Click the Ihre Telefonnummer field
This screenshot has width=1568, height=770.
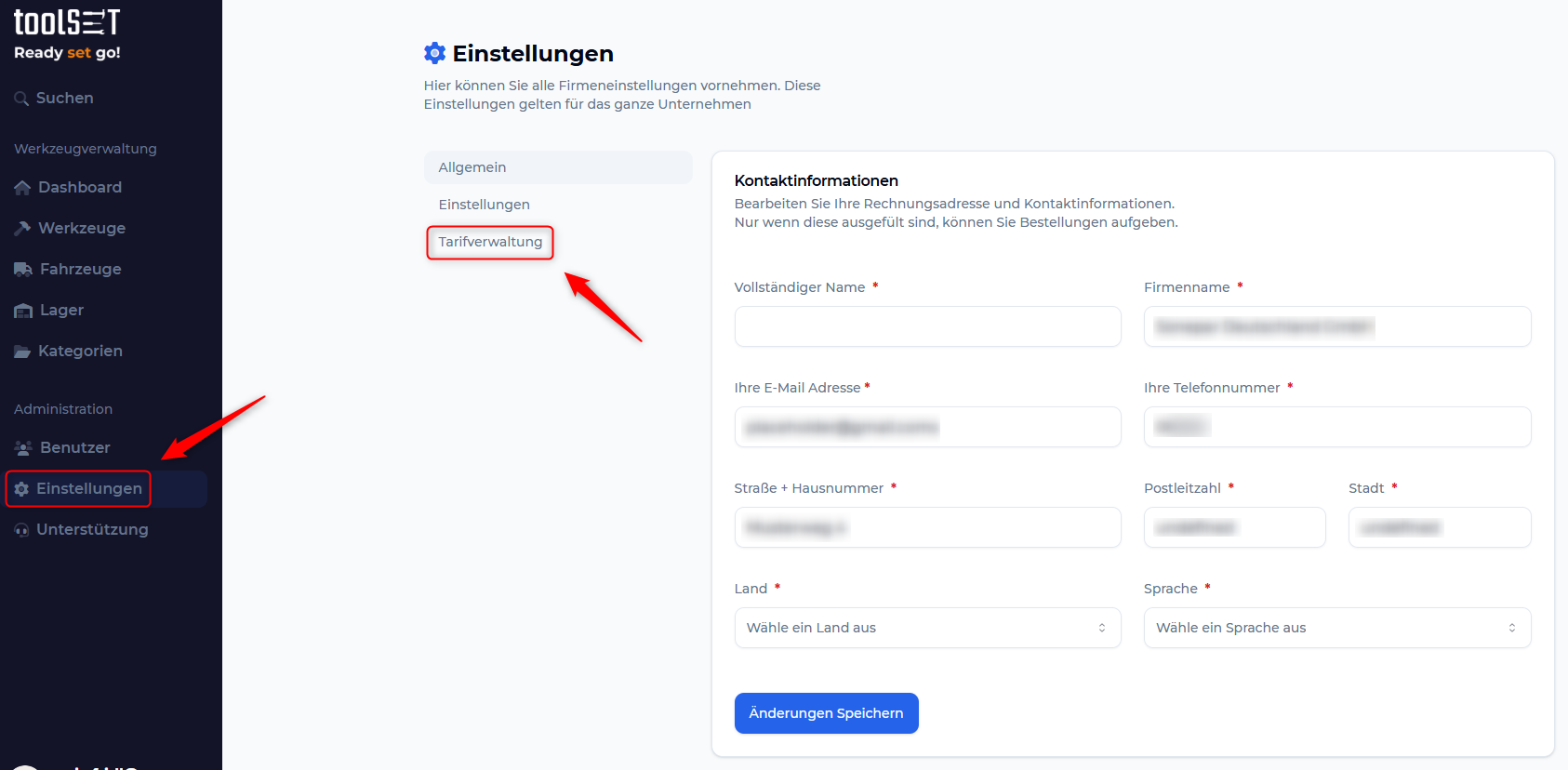click(1336, 427)
